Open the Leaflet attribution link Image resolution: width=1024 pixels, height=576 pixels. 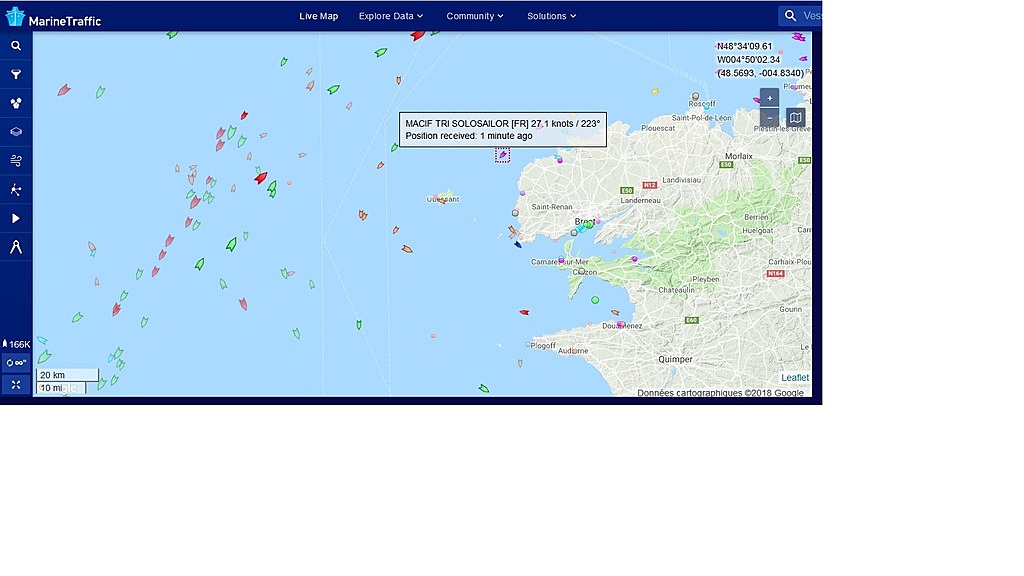(795, 377)
